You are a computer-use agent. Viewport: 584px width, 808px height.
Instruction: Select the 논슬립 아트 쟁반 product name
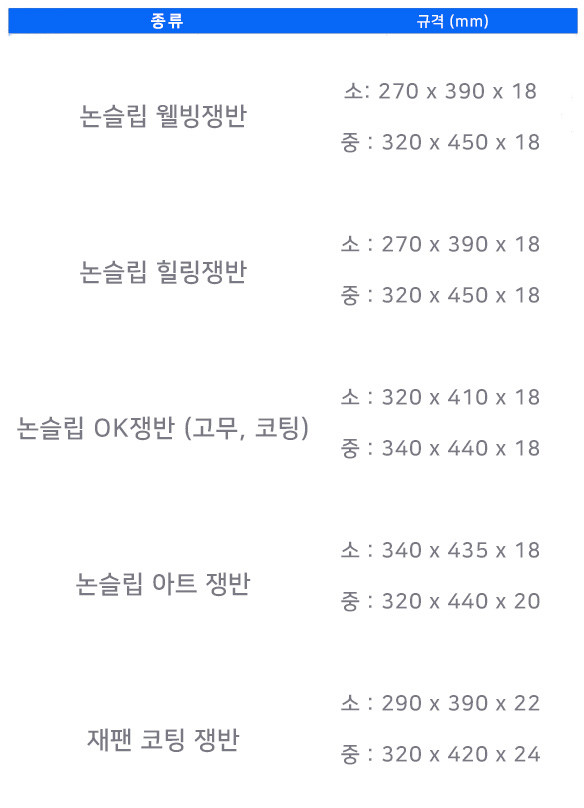tap(163, 584)
